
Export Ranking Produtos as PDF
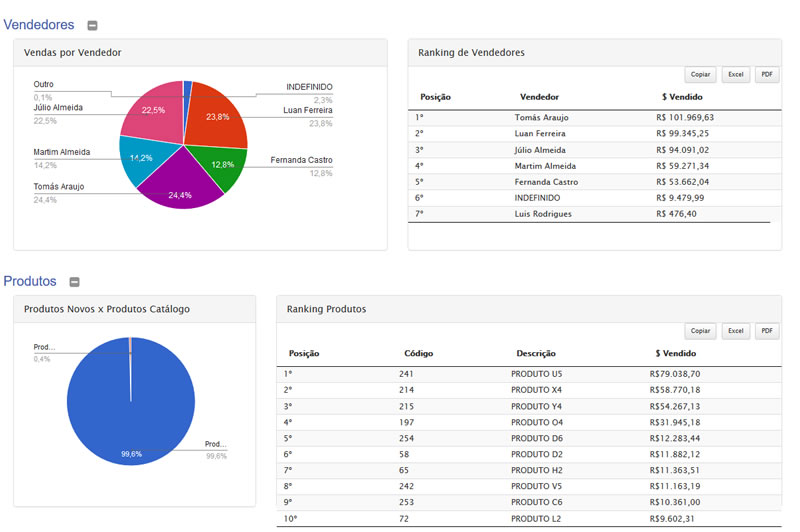(x=767, y=331)
